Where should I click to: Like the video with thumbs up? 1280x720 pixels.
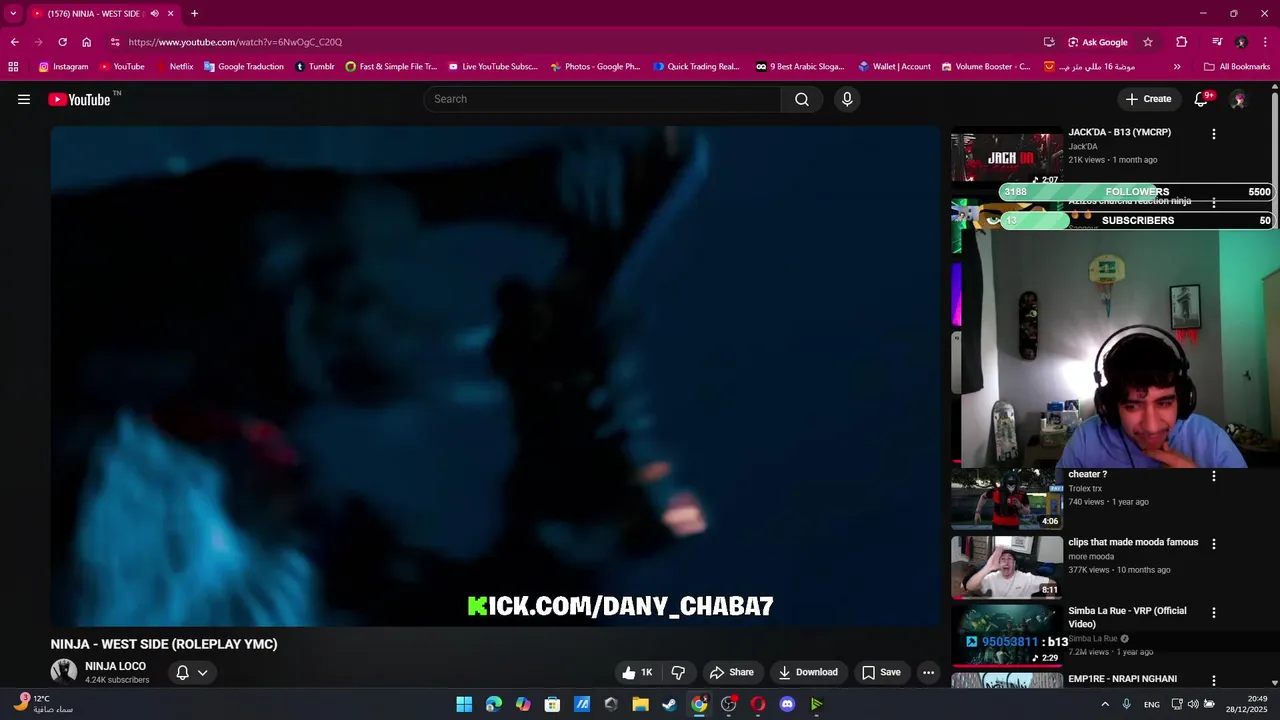pos(636,672)
